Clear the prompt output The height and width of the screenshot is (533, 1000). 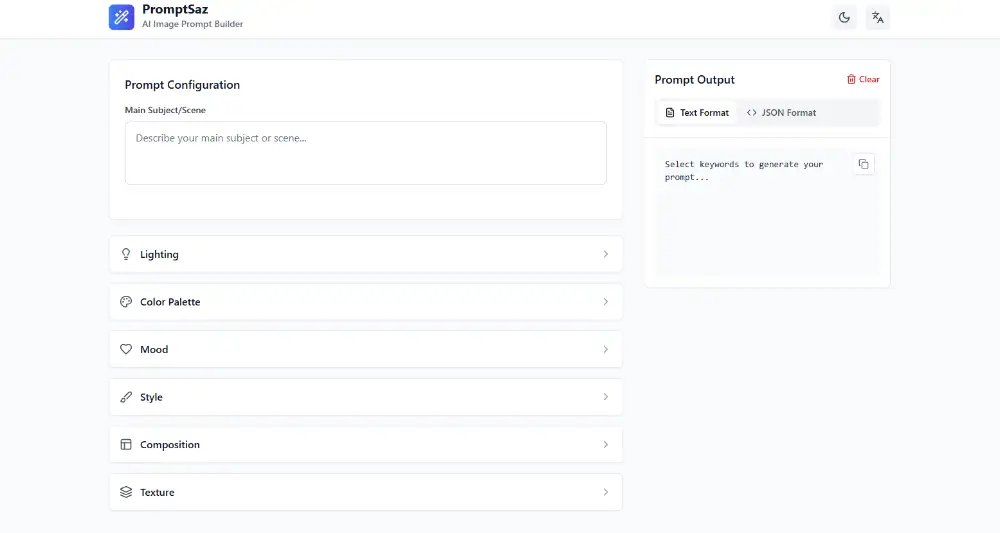(863, 80)
